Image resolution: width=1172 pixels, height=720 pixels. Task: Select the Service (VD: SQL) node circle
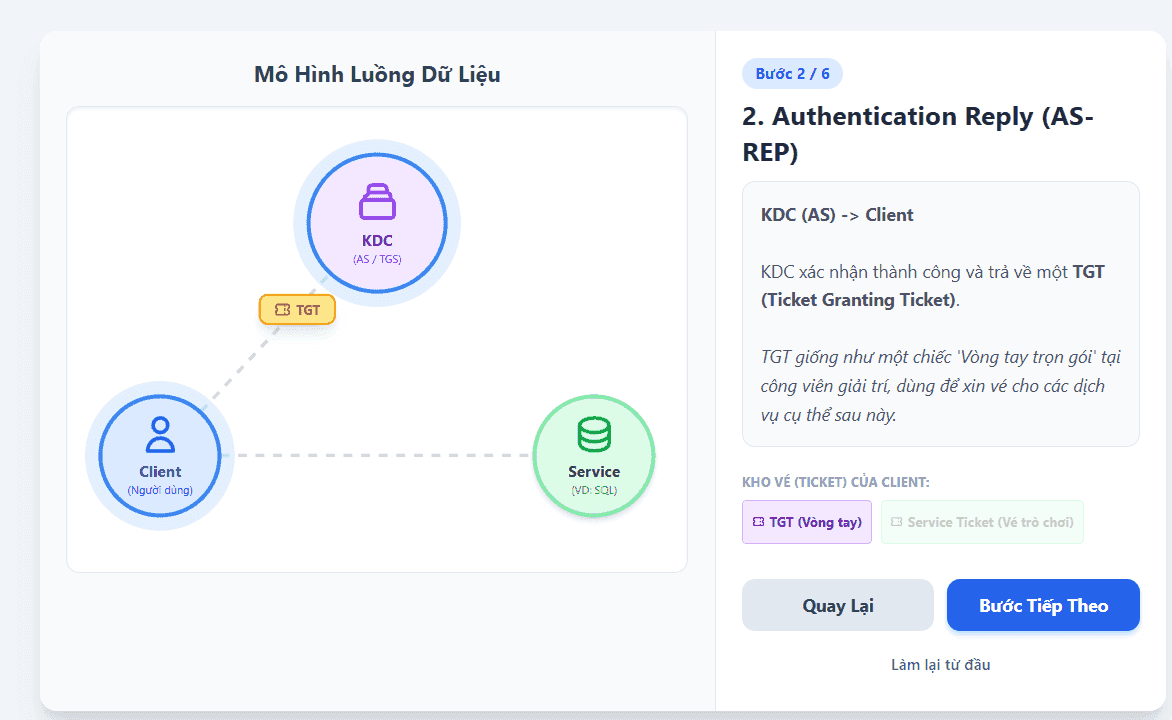pos(594,456)
